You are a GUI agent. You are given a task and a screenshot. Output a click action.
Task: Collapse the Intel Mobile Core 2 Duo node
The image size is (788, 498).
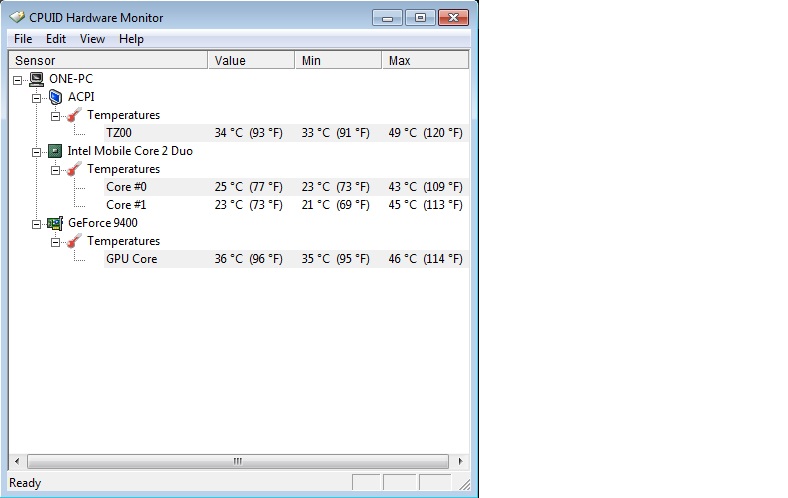[37, 152]
